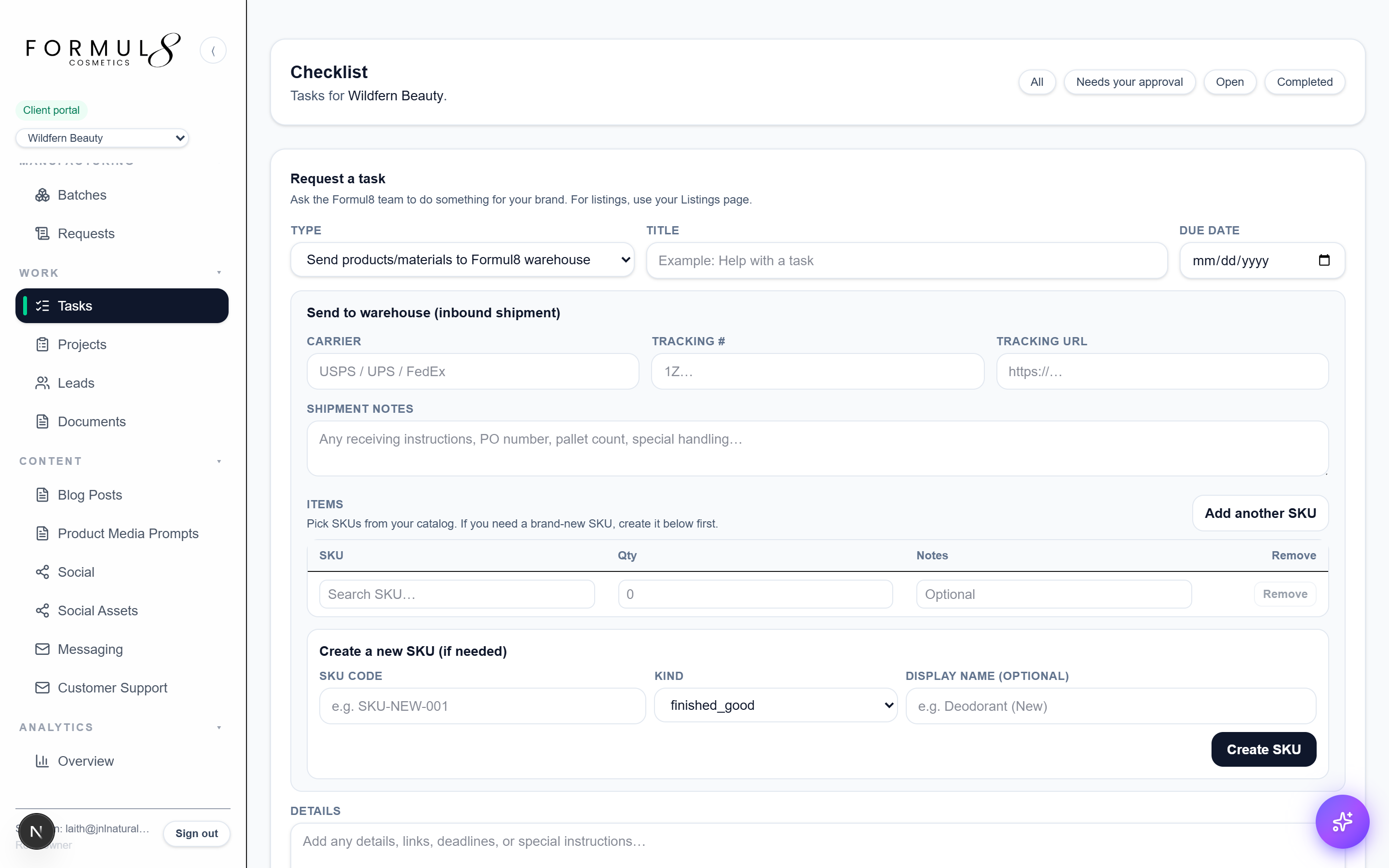The width and height of the screenshot is (1389, 868).
Task: Click the N avatar badge
Action: [x=37, y=831]
